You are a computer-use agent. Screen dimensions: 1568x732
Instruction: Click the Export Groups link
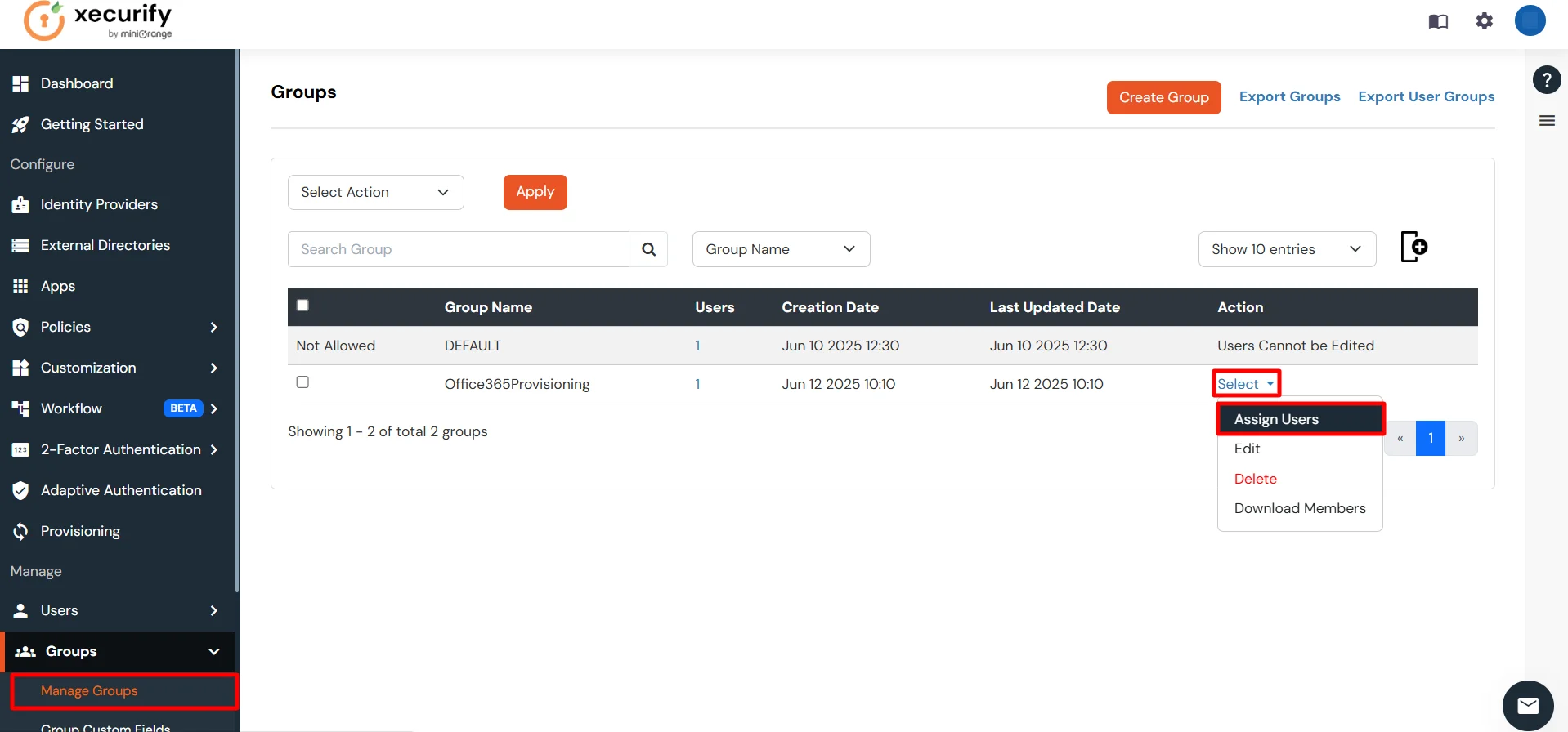tap(1290, 96)
